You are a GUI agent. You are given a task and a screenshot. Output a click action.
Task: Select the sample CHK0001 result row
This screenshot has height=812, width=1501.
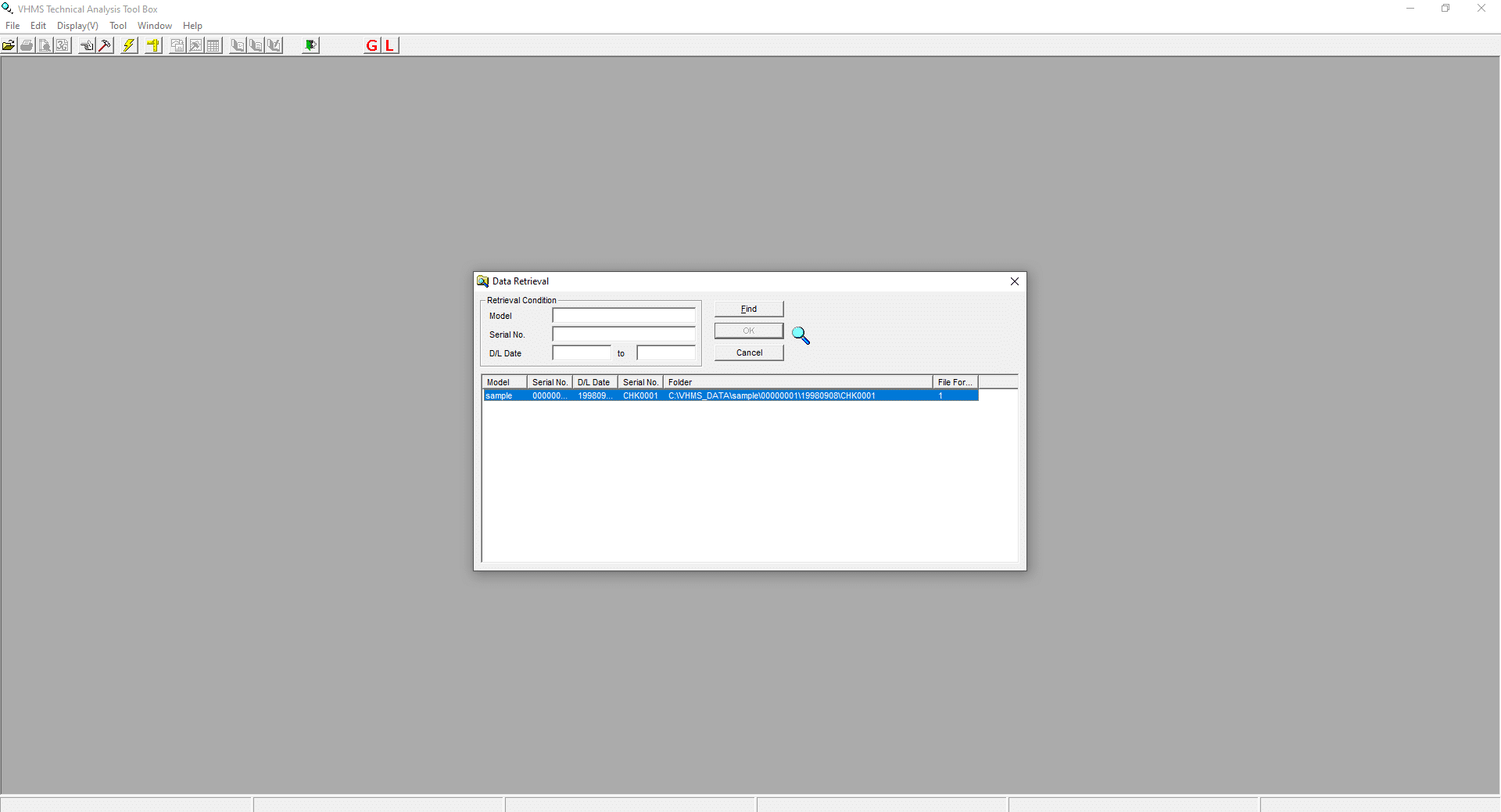(x=730, y=396)
